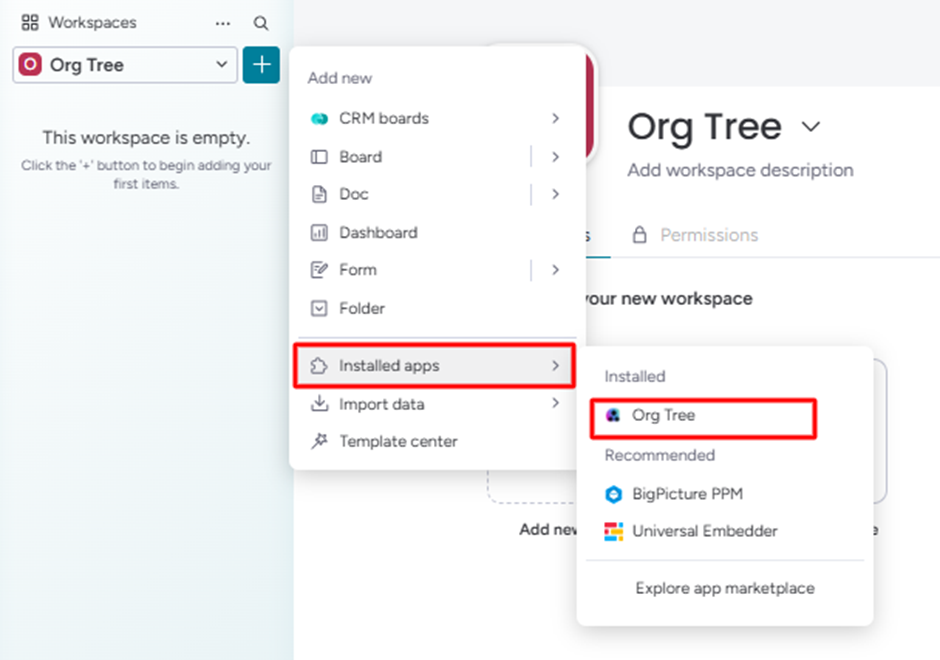Image resolution: width=940 pixels, height=660 pixels.
Task: Select Import data menu entry
Action: tap(435, 404)
